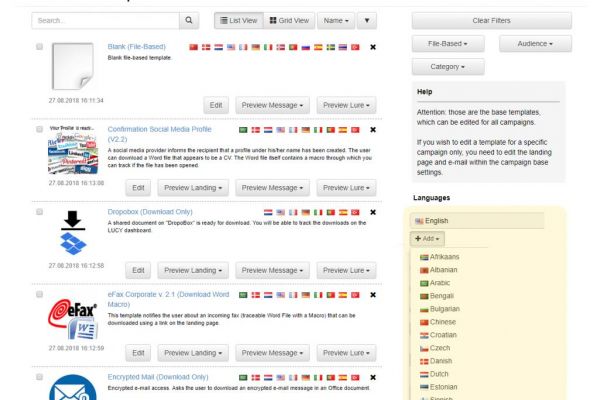Open Preview Message dropdown for Blank template

[x=272, y=105]
